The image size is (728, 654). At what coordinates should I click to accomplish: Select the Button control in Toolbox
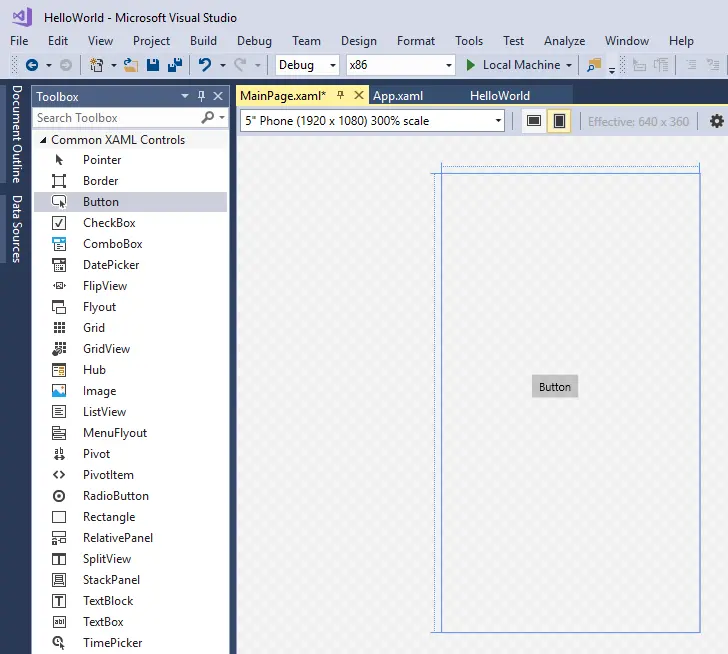(130, 202)
